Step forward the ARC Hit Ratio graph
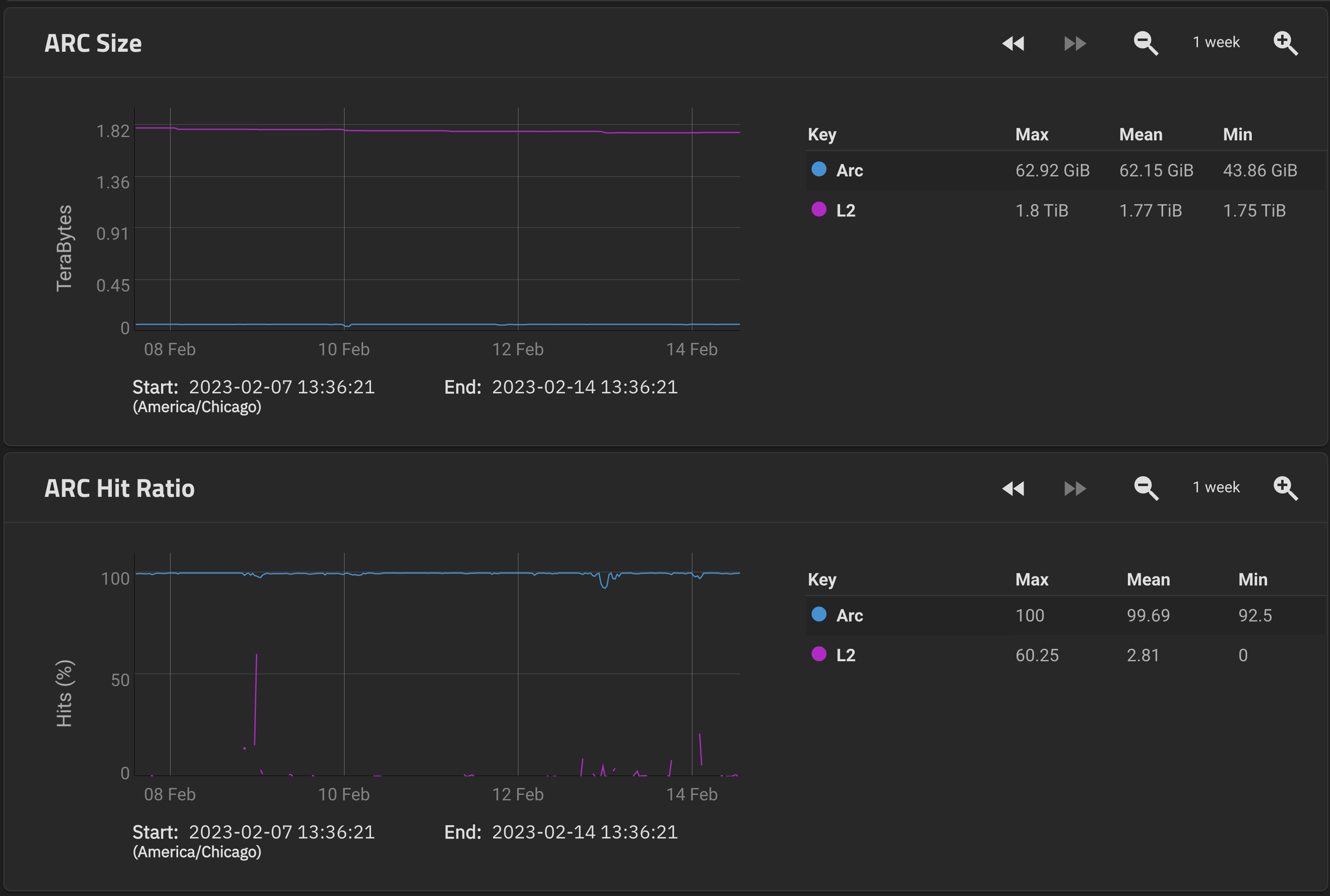This screenshot has width=1330, height=896. click(x=1075, y=489)
